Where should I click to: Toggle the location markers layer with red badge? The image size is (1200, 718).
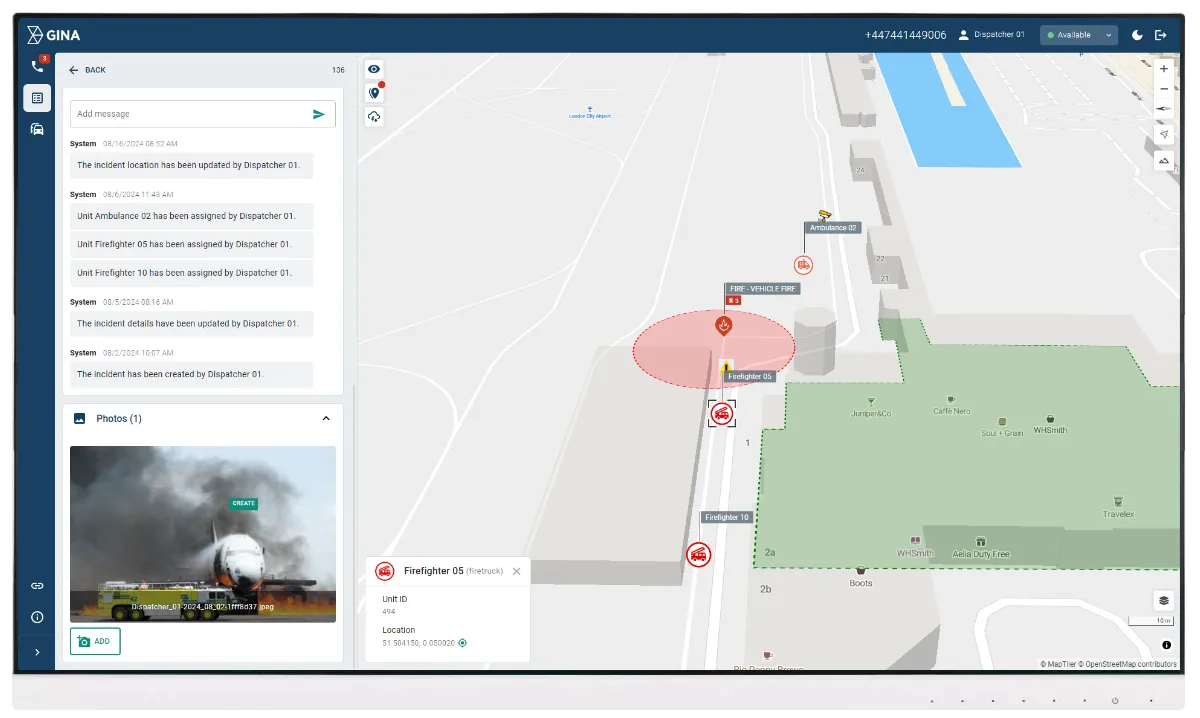pyautogui.click(x=373, y=93)
